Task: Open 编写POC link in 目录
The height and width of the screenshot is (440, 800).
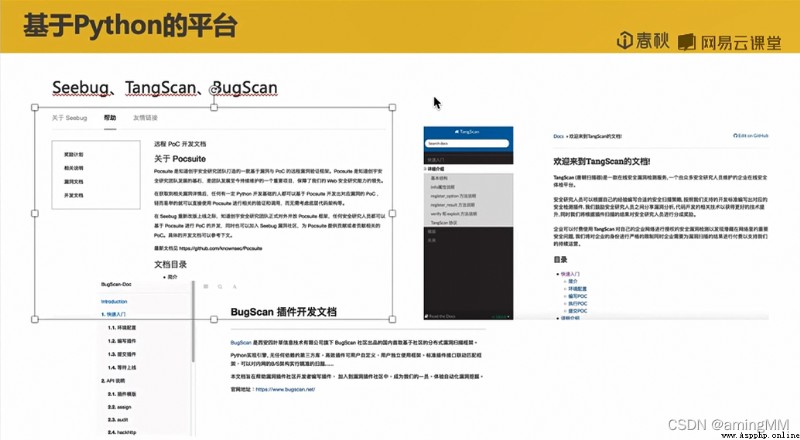Action: click(578, 296)
